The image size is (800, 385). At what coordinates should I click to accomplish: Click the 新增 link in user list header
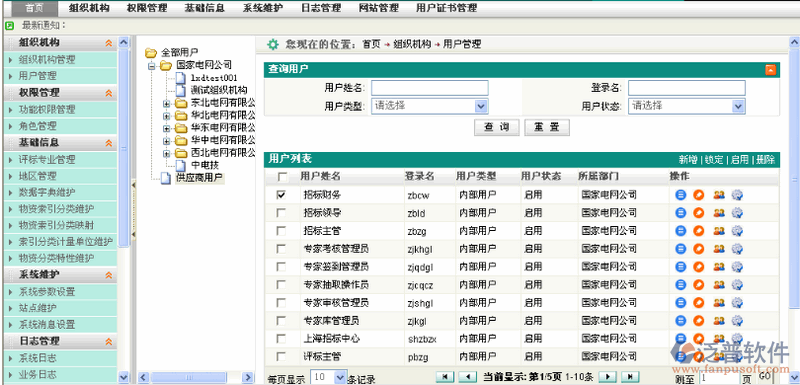[688, 160]
